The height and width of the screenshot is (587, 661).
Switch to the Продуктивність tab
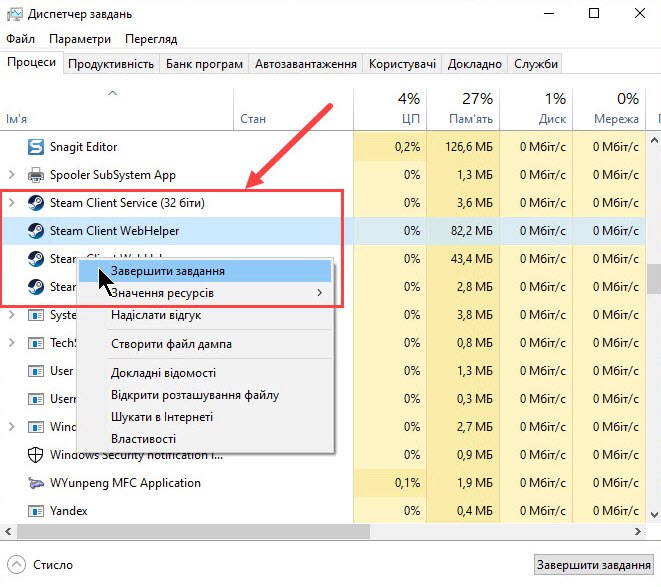111,64
